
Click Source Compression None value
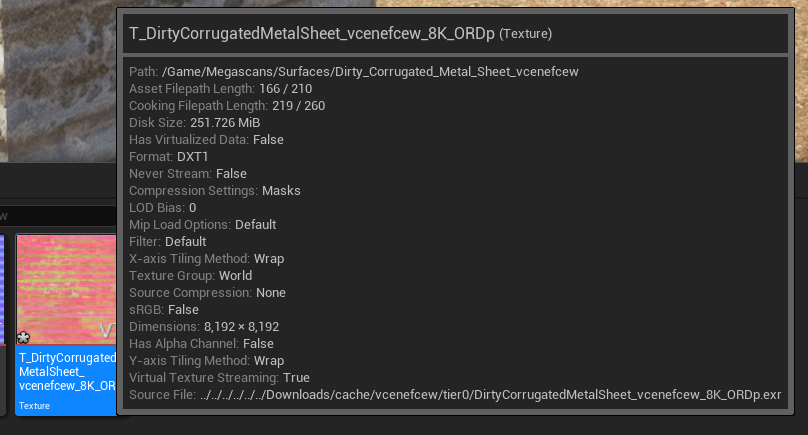point(271,293)
